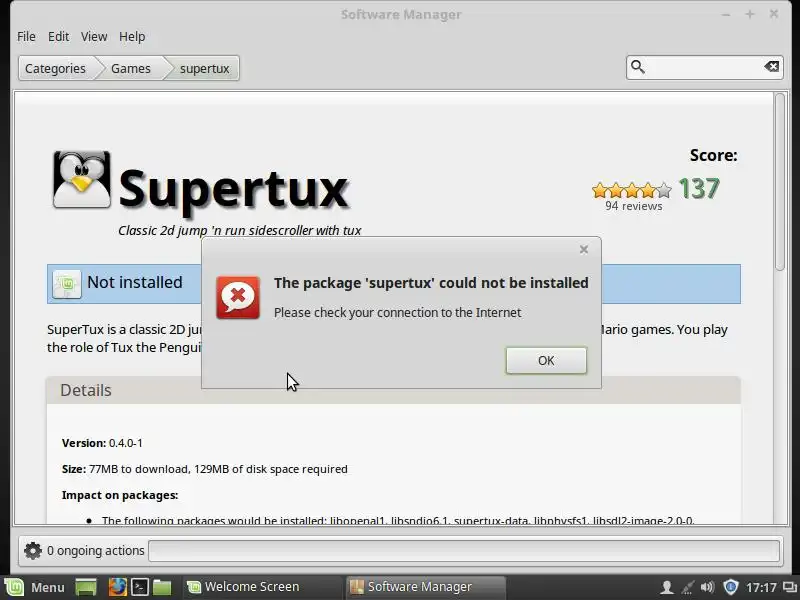Click the ongoing actions progress bar
This screenshot has width=800, height=600.
[464, 551]
